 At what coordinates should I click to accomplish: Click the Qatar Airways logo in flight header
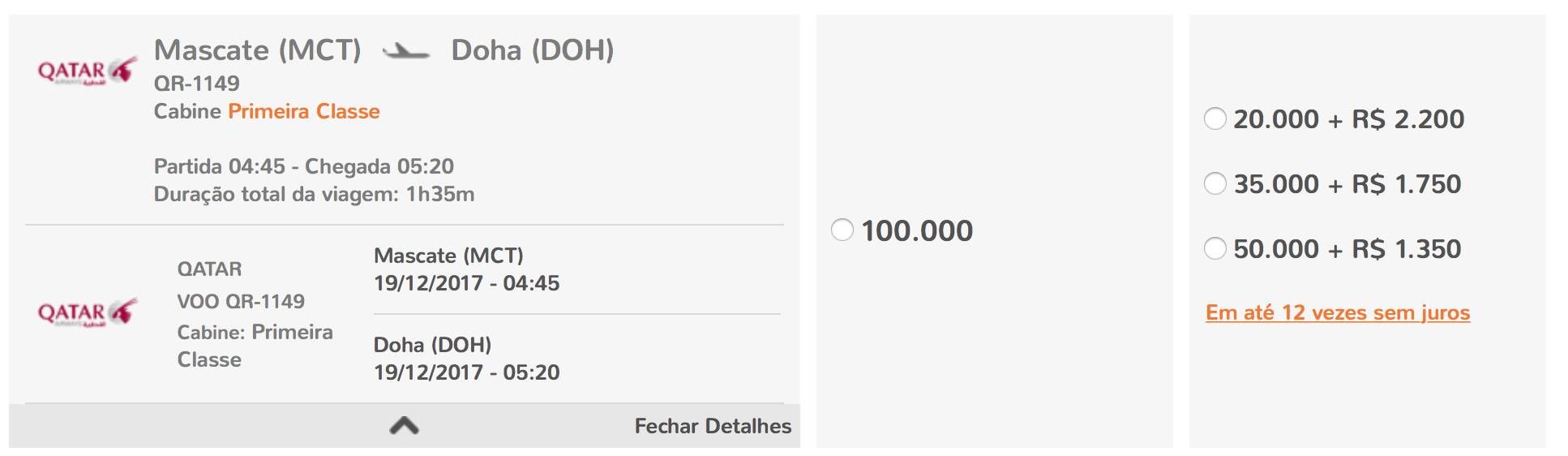[88, 71]
